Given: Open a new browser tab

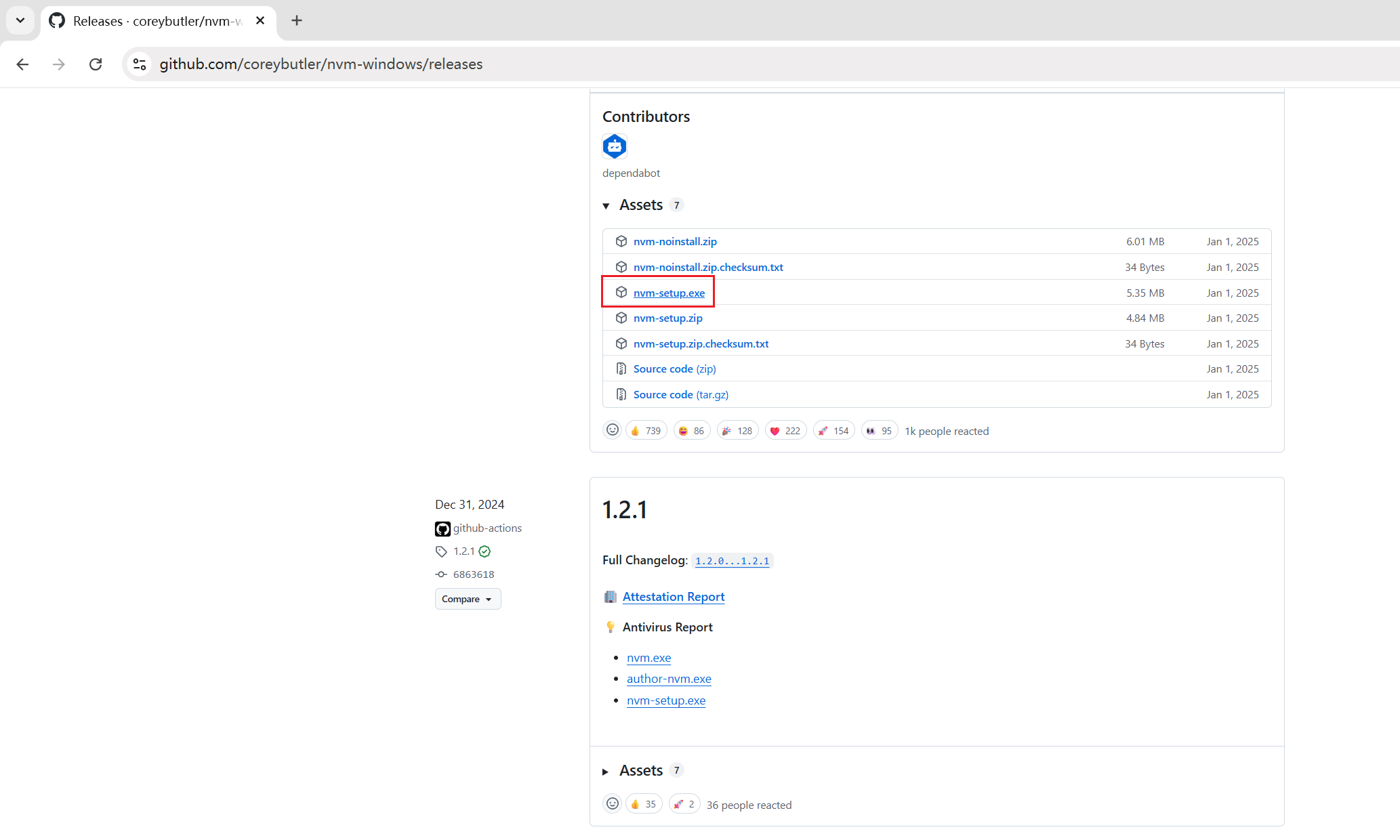Looking at the screenshot, I should pos(297,20).
